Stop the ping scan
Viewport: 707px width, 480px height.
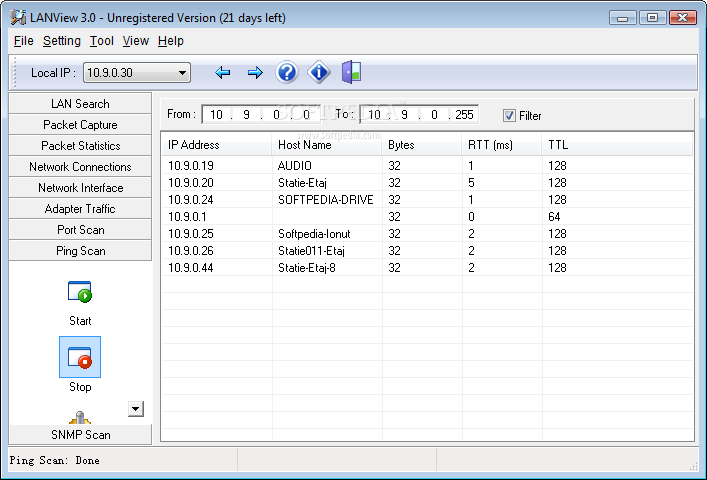pos(80,365)
